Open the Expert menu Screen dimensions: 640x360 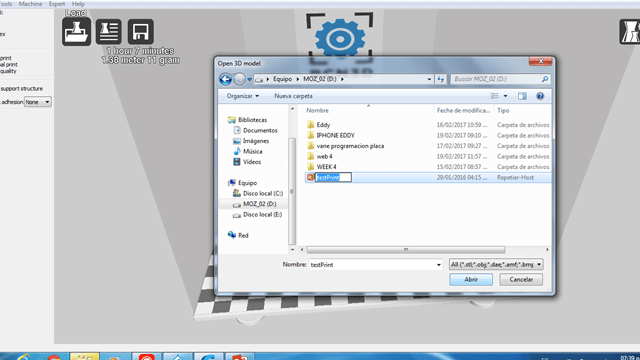[x=57, y=4]
